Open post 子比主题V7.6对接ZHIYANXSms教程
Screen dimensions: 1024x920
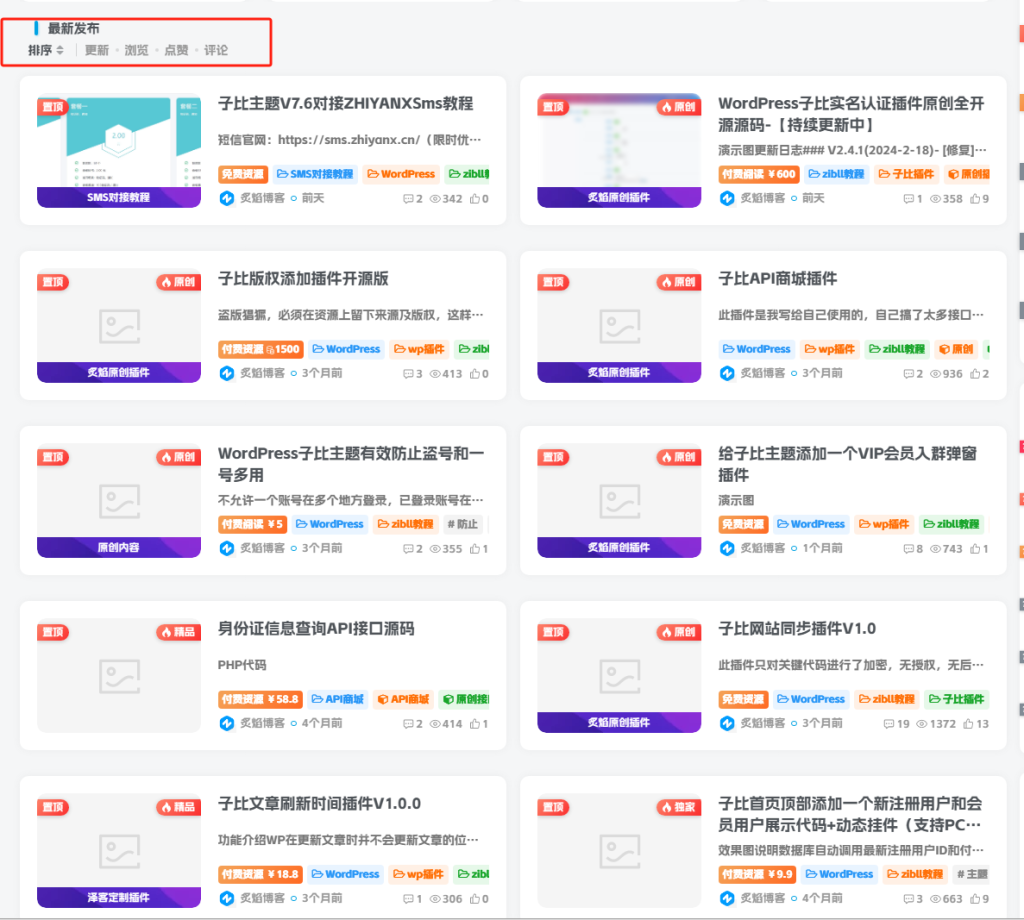coord(345,104)
